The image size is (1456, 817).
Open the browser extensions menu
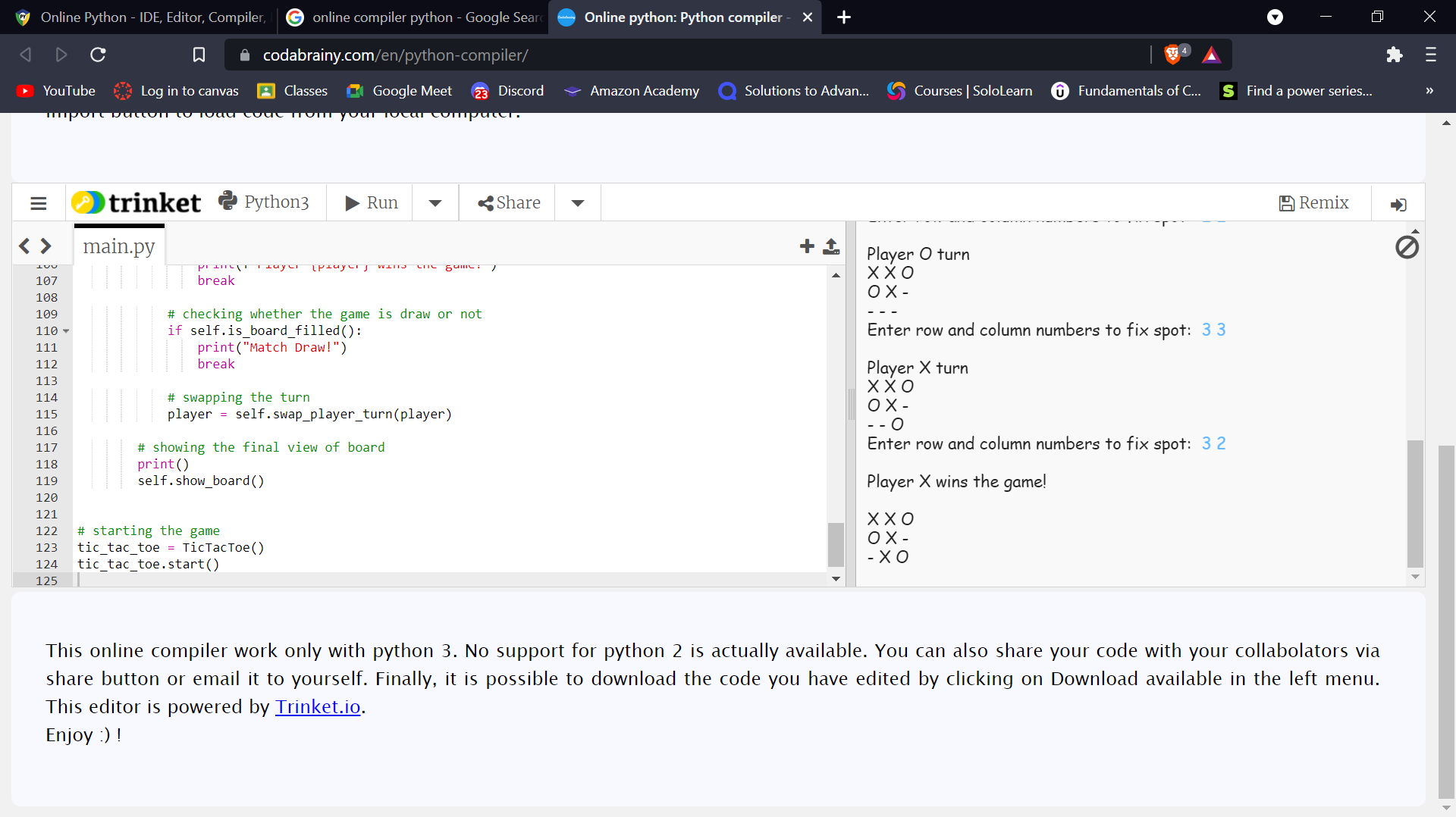[x=1394, y=55]
